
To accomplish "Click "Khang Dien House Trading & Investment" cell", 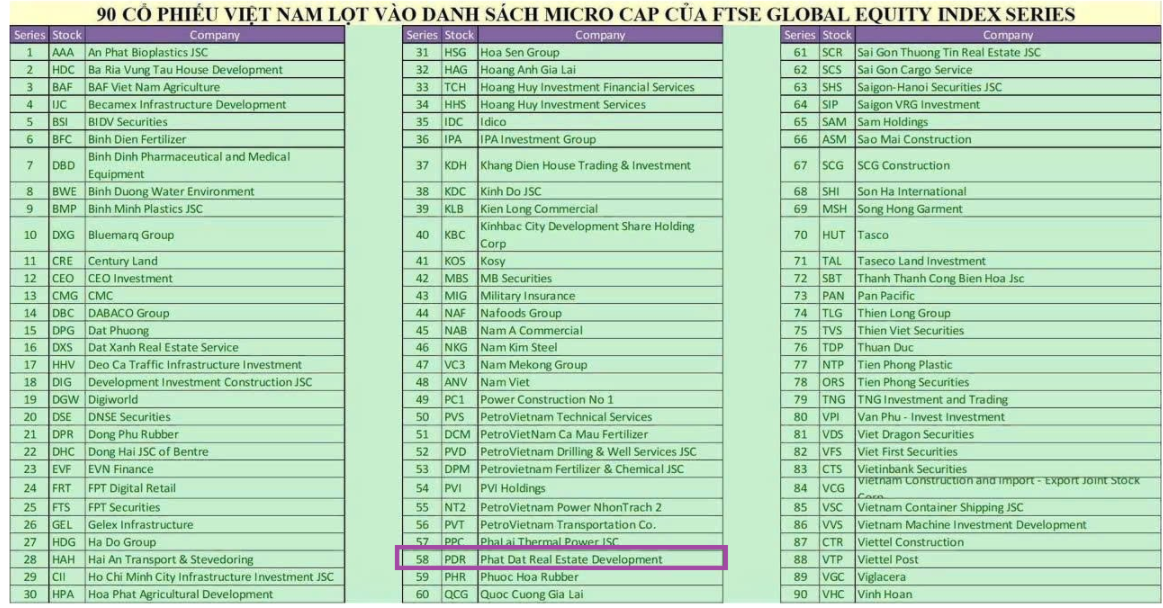I will (599, 165).
